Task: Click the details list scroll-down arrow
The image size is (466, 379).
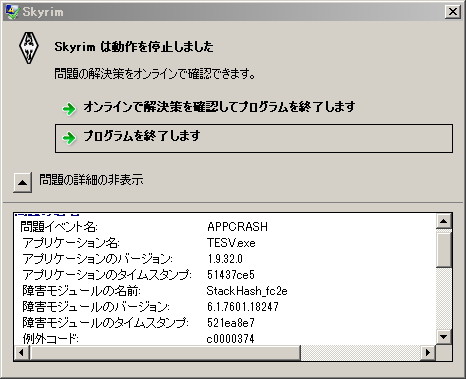Action: point(443,336)
